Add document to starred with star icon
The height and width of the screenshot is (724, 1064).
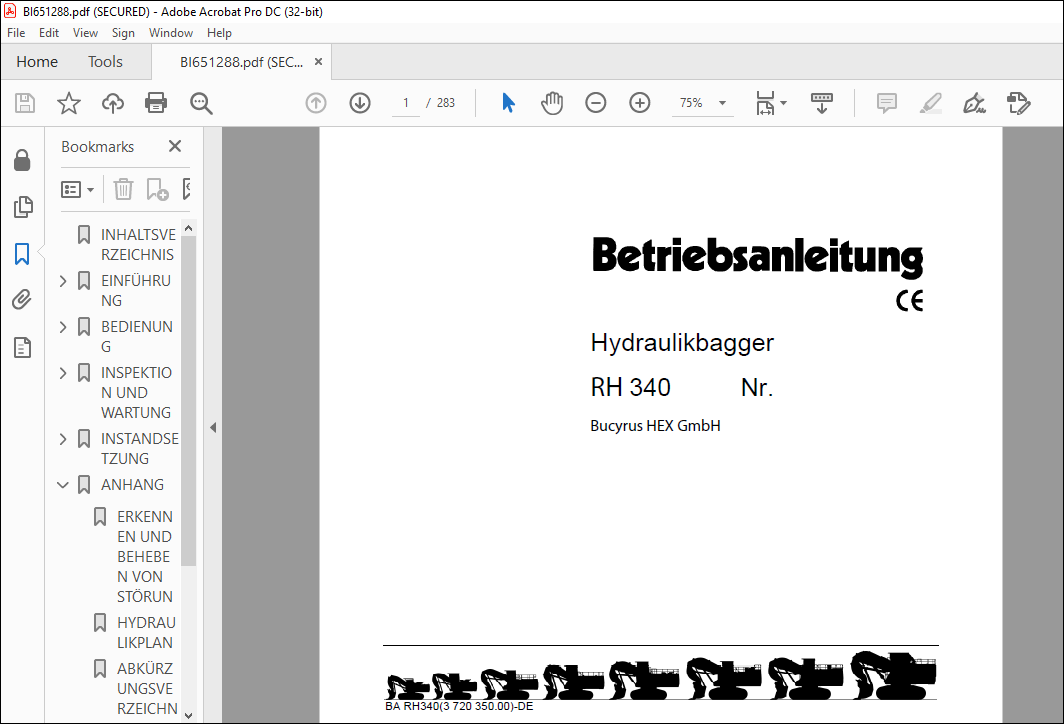point(69,103)
